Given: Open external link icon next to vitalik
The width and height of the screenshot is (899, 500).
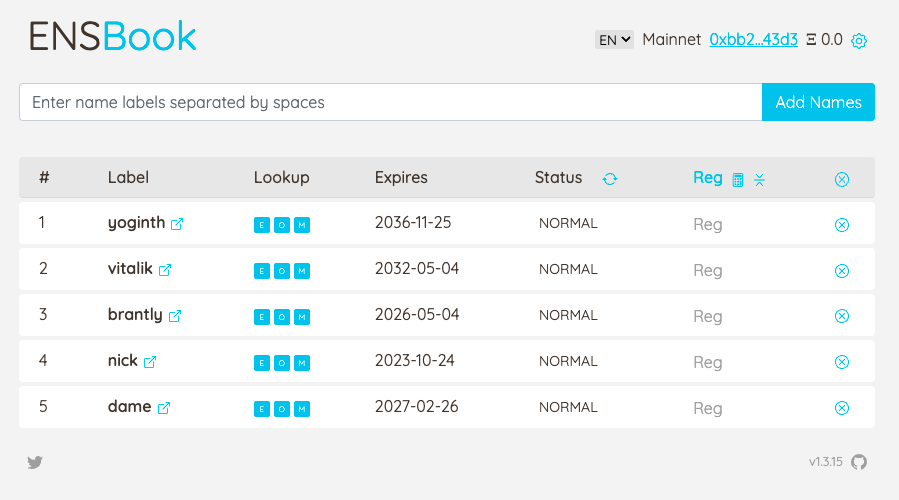Looking at the screenshot, I should point(165,269).
